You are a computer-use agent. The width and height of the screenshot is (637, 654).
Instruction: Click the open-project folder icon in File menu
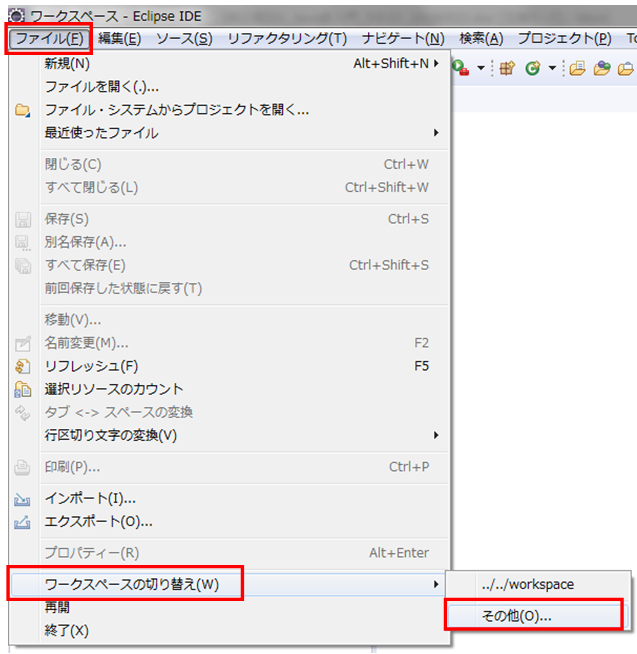(23, 110)
